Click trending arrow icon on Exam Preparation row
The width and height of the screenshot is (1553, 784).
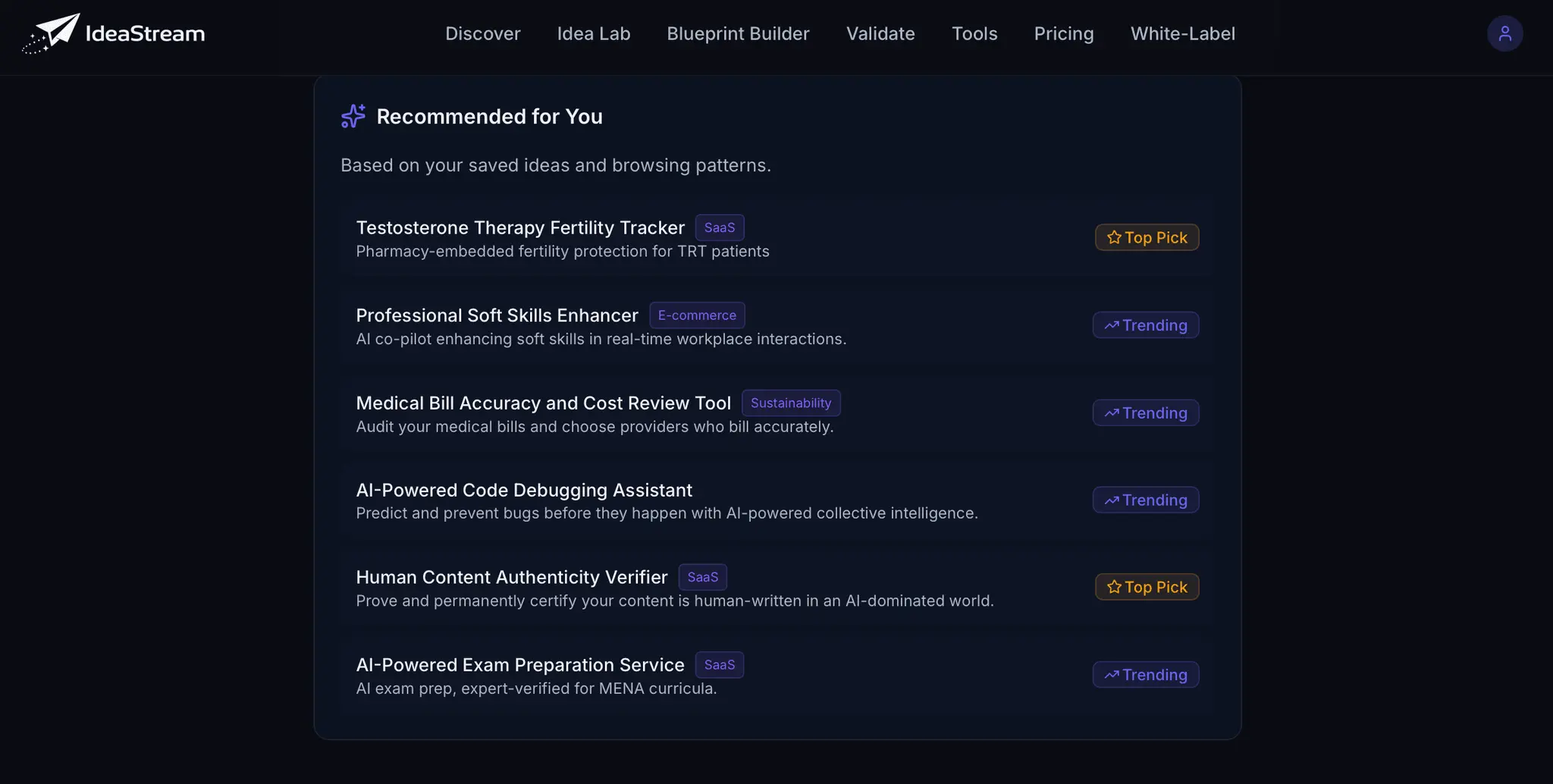tap(1112, 675)
